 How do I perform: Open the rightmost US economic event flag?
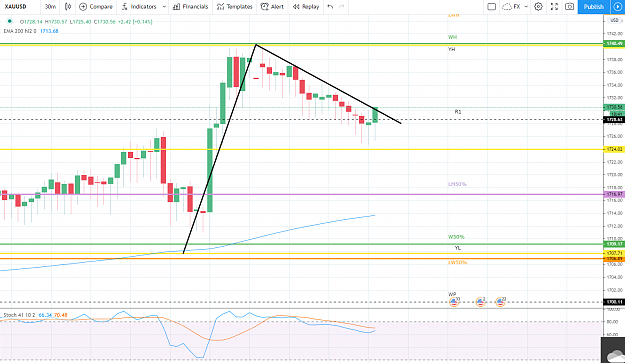[x=500, y=302]
